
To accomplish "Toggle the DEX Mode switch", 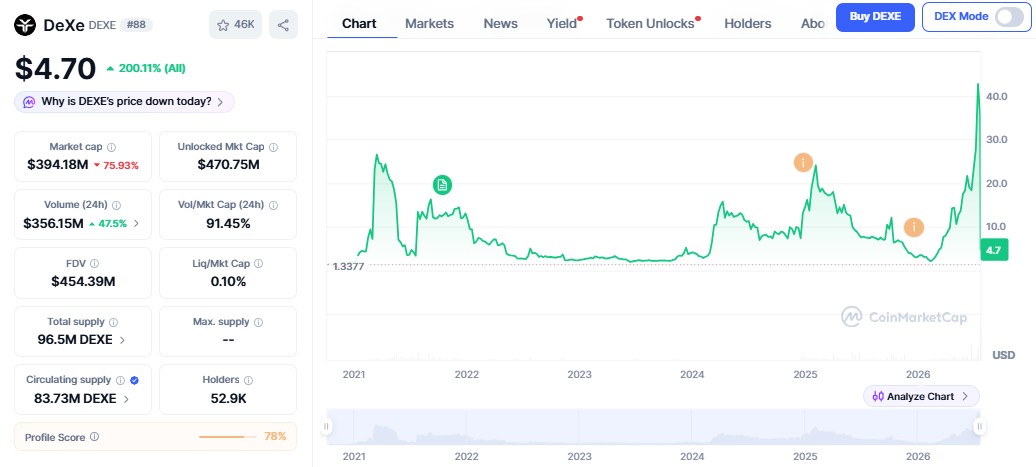I will tap(1008, 17).
